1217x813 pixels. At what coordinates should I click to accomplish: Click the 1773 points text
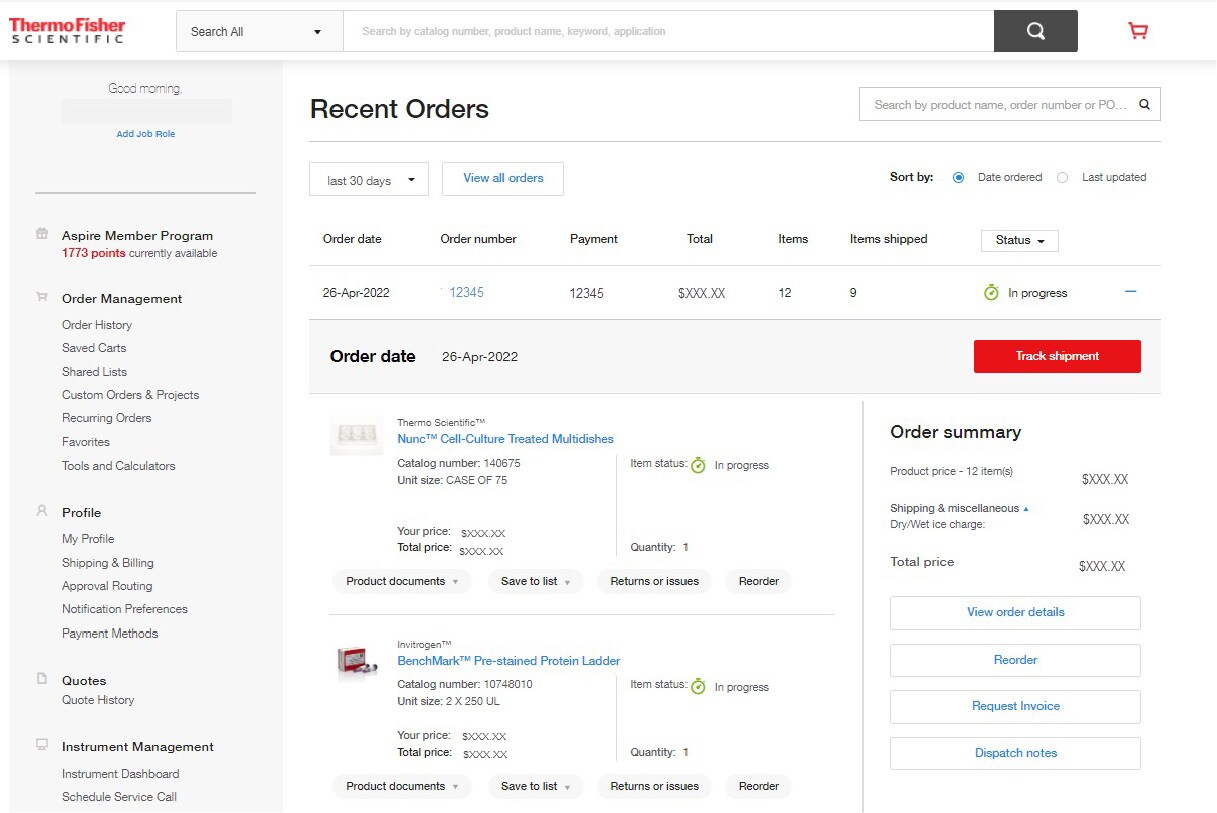pos(94,253)
